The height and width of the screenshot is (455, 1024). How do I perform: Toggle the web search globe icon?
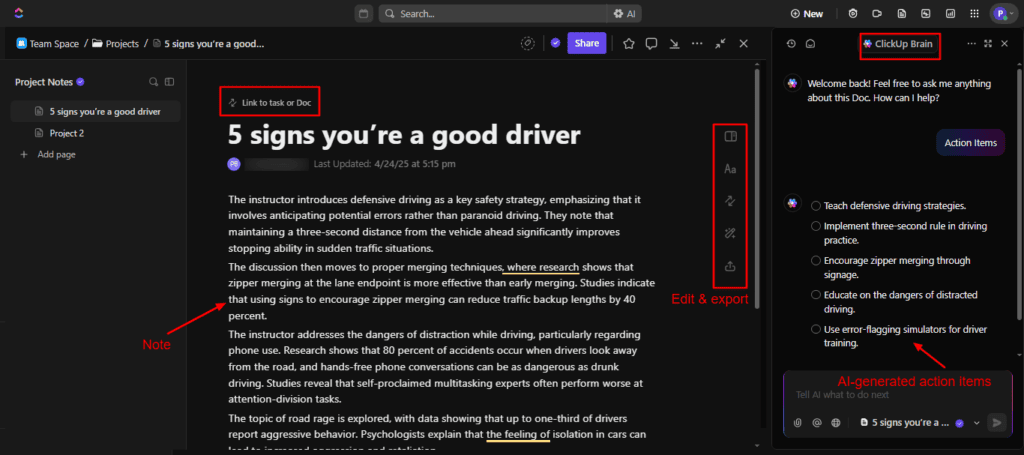(x=836, y=422)
